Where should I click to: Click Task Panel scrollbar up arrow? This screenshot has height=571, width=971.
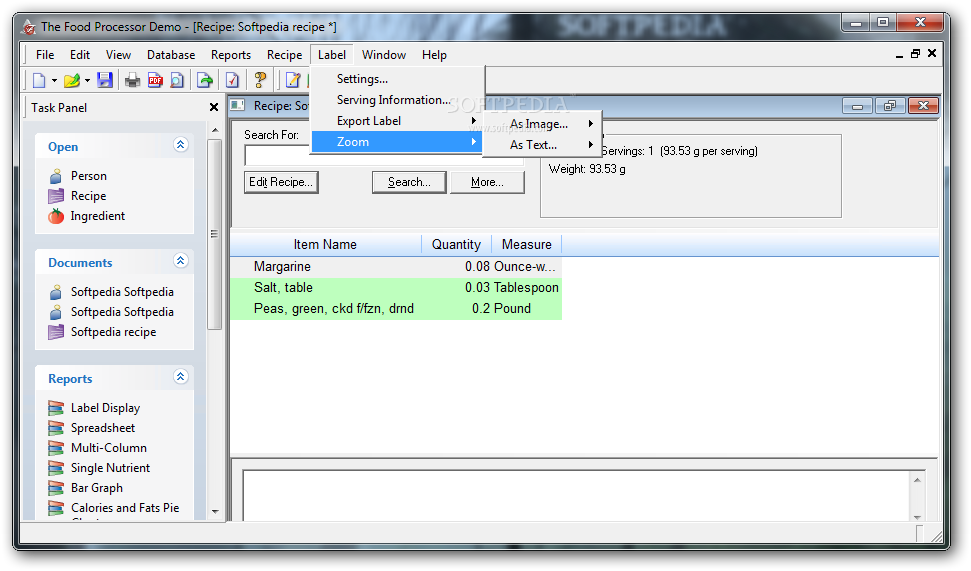click(x=215, y=130)
